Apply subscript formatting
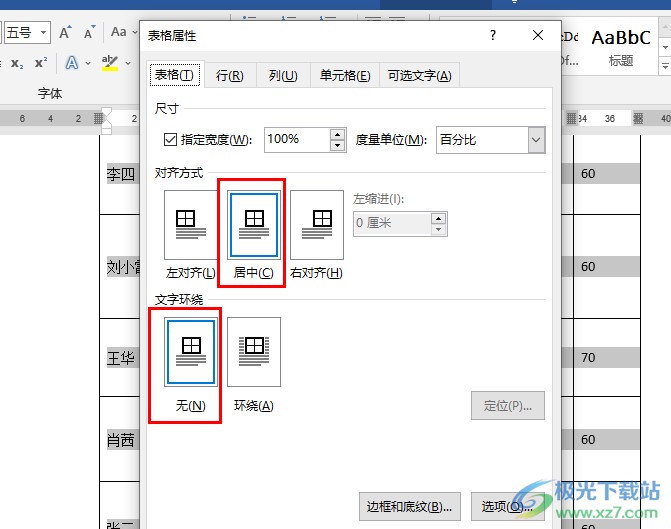The height and width of the screenshot is (529, 671). point(17,63)
